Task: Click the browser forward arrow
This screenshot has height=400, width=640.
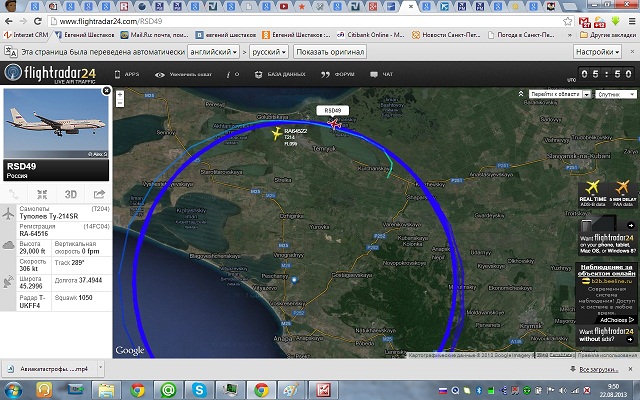Action: tap(23, 21)
